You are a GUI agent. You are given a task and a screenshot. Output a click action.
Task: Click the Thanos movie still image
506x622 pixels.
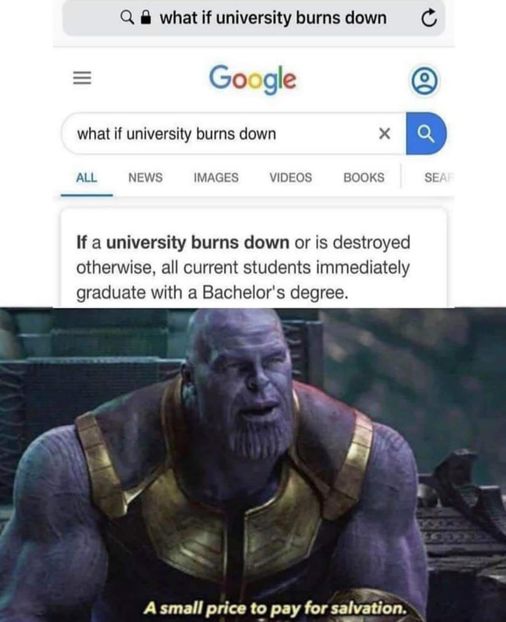point(253,465)
